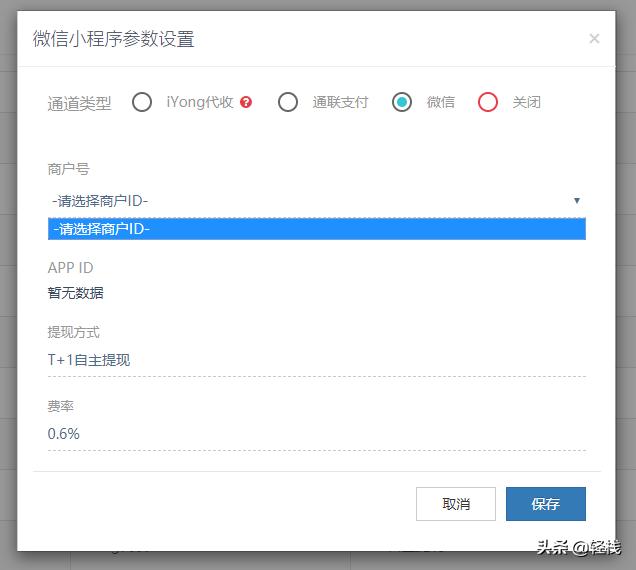Click the T+1自主提现 withdrawal field
Screen dimensions: 636x570
click(317, 360)
